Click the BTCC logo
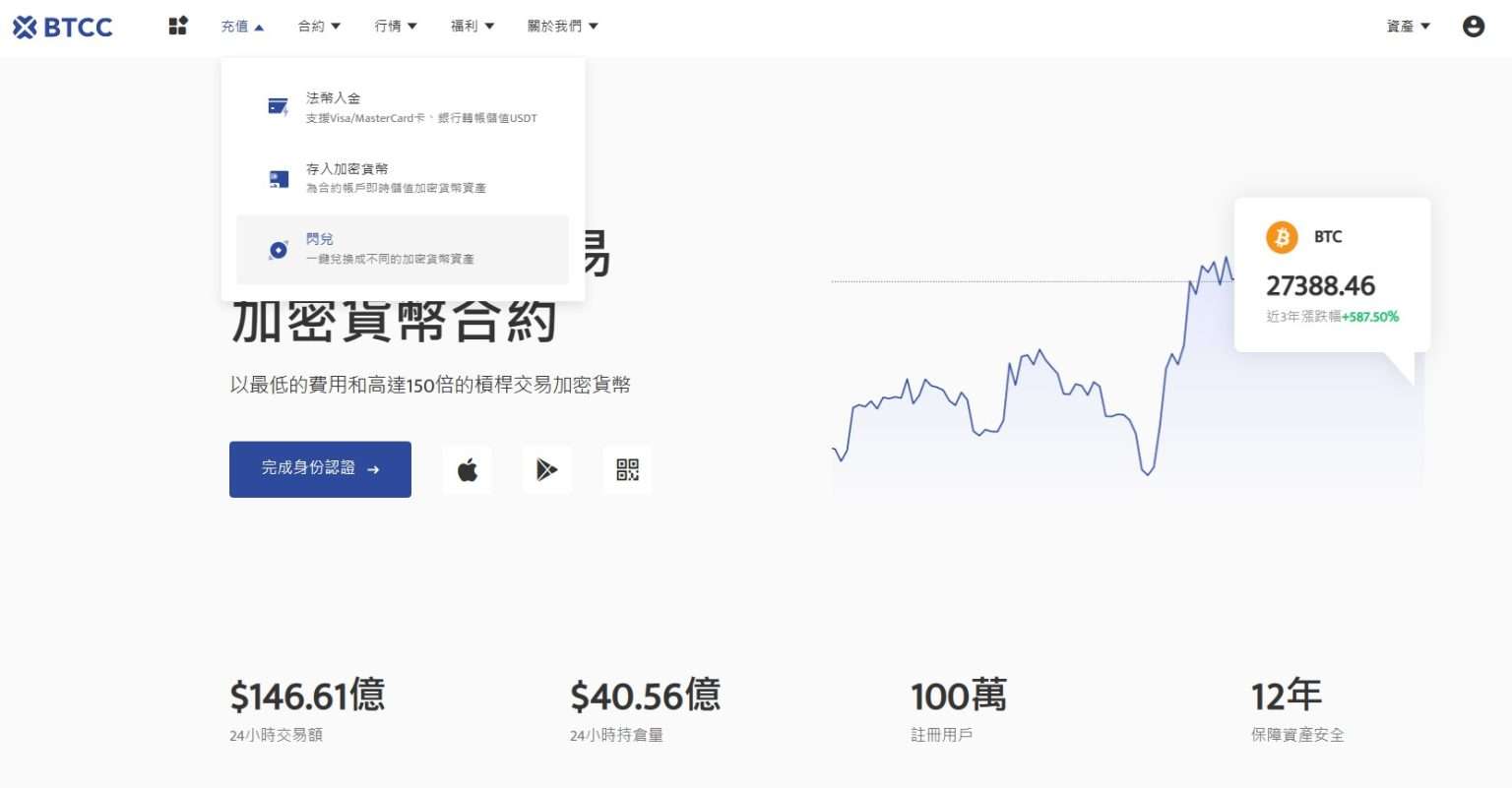 click(x=62, y=27)
